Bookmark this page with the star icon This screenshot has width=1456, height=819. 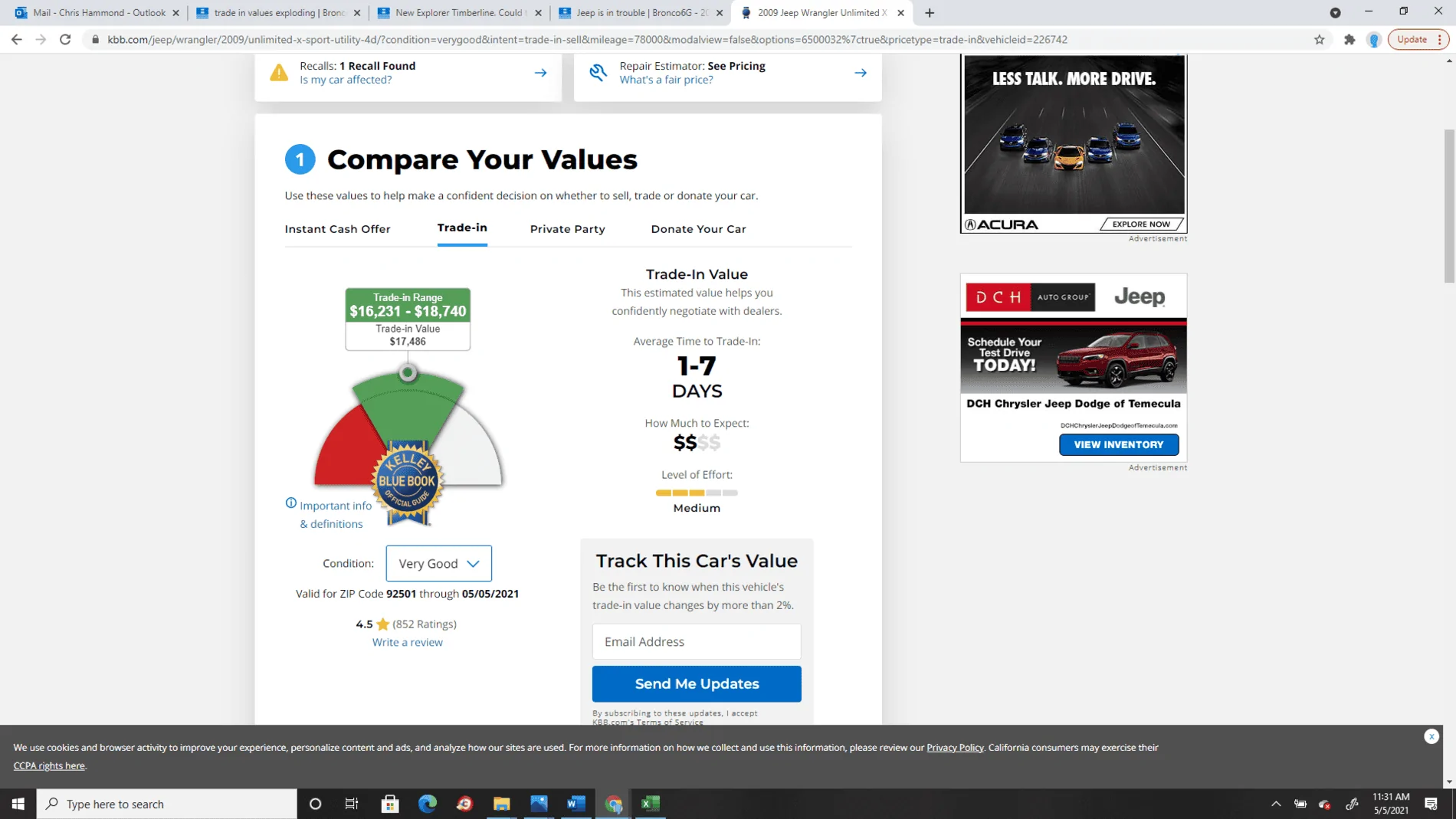coord(1319,39)
